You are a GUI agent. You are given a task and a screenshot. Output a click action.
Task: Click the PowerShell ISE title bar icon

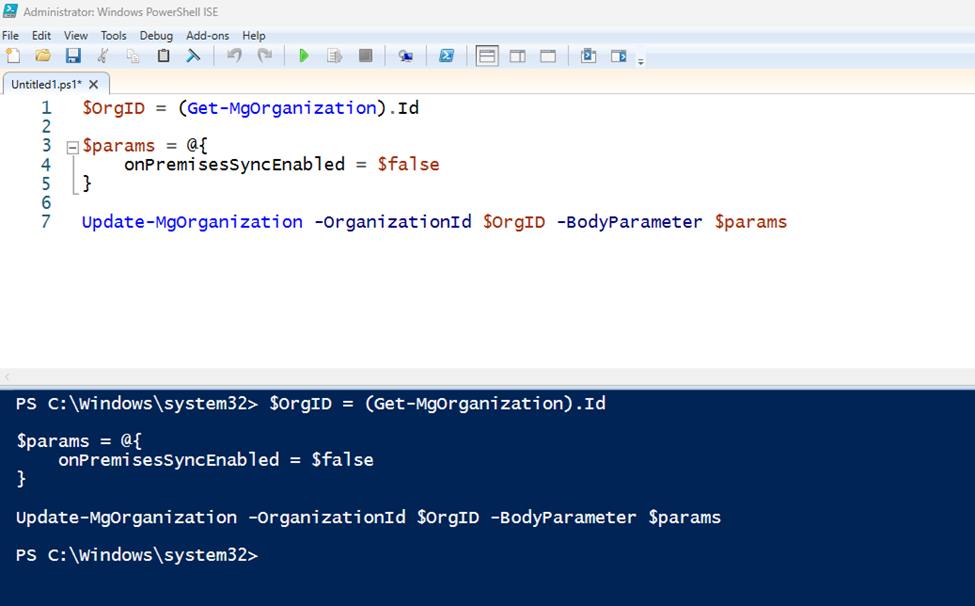[10, 11]
